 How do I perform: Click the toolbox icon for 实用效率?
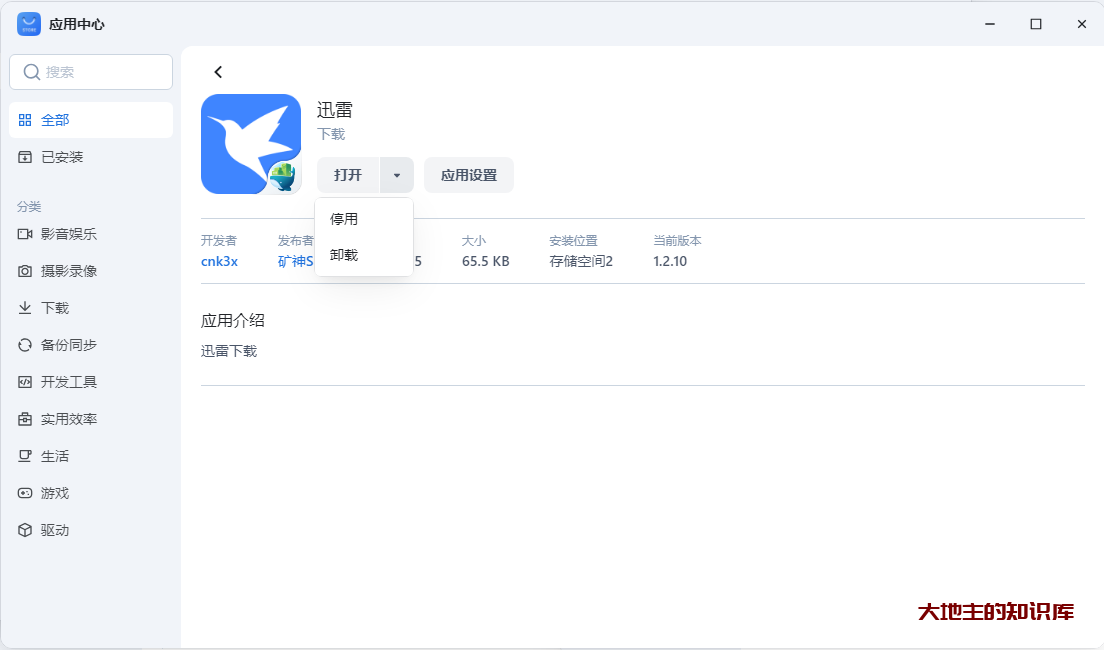tap(25, 419)
